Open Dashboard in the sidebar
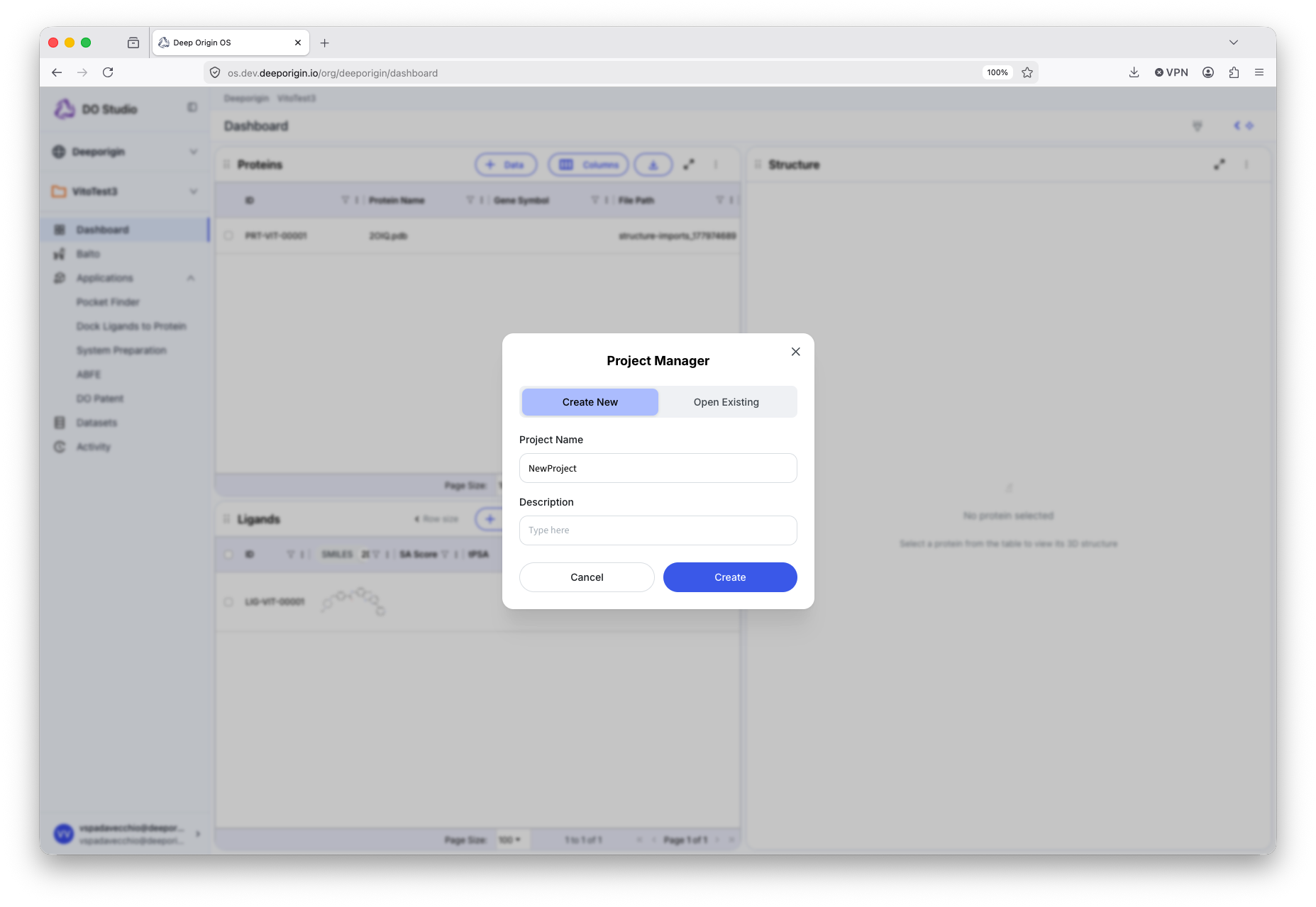This screenshot has height=907, width=1316. click(125, 230)
